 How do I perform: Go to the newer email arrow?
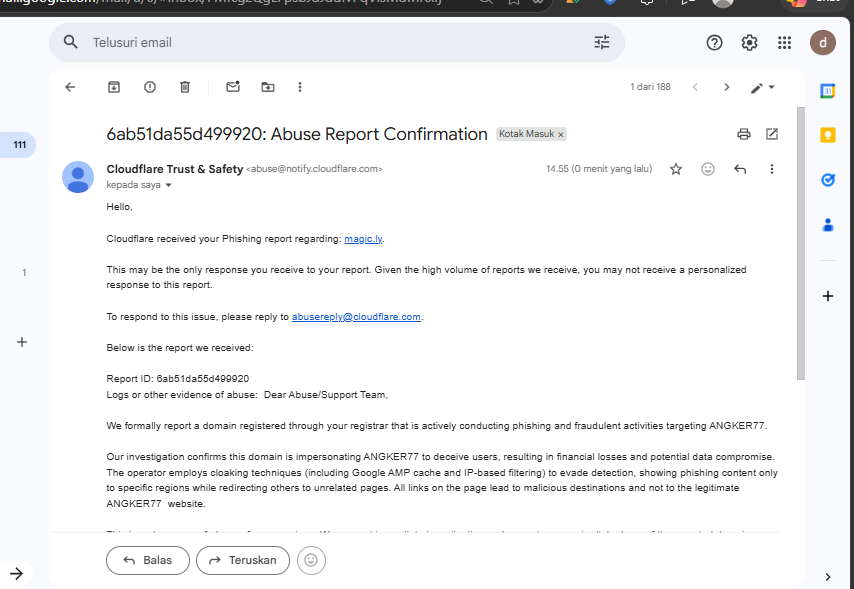click(695, 87)
